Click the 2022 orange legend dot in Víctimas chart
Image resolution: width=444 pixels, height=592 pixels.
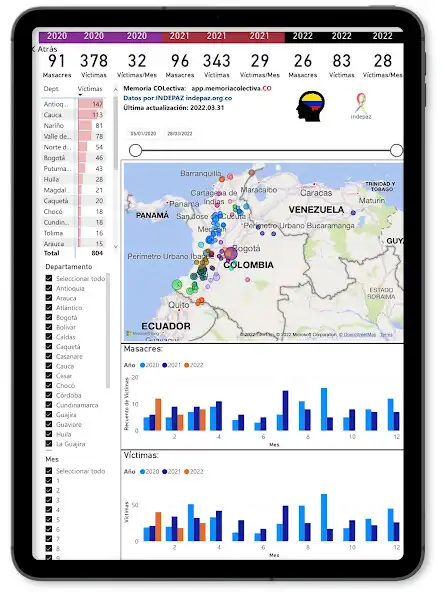tap(187, 472)
